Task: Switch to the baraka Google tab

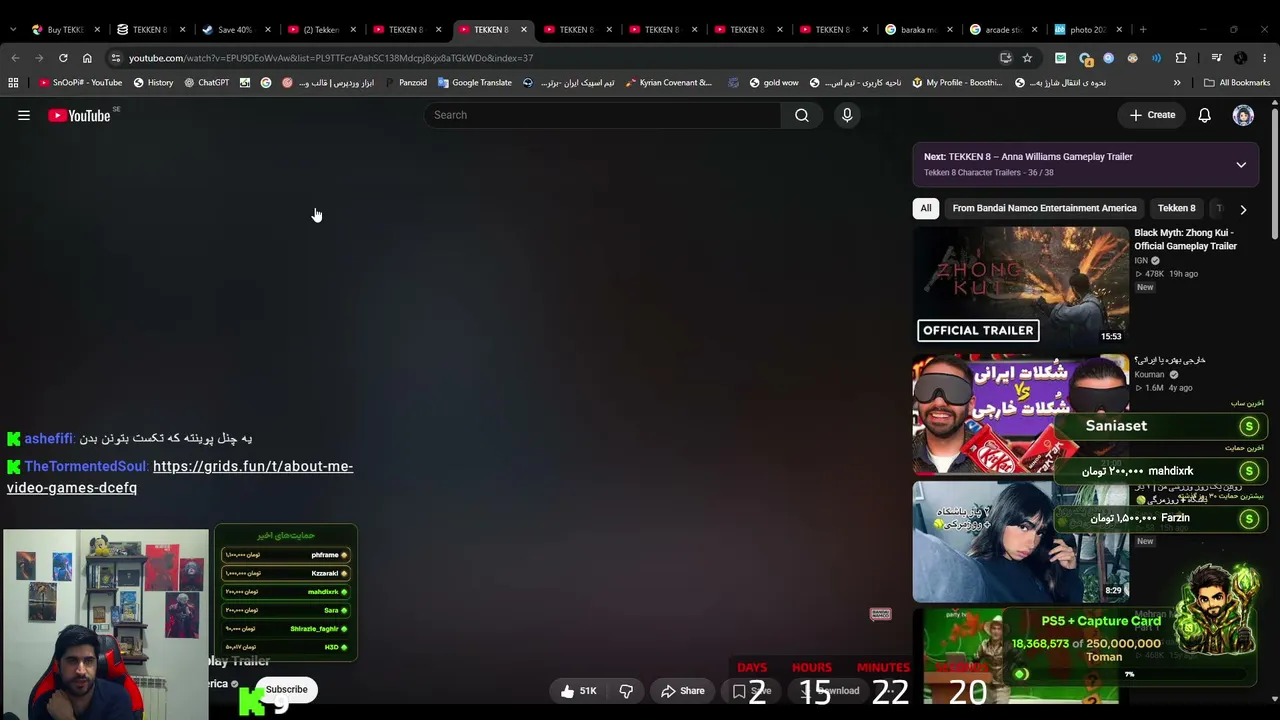Action: click(918, 30)
